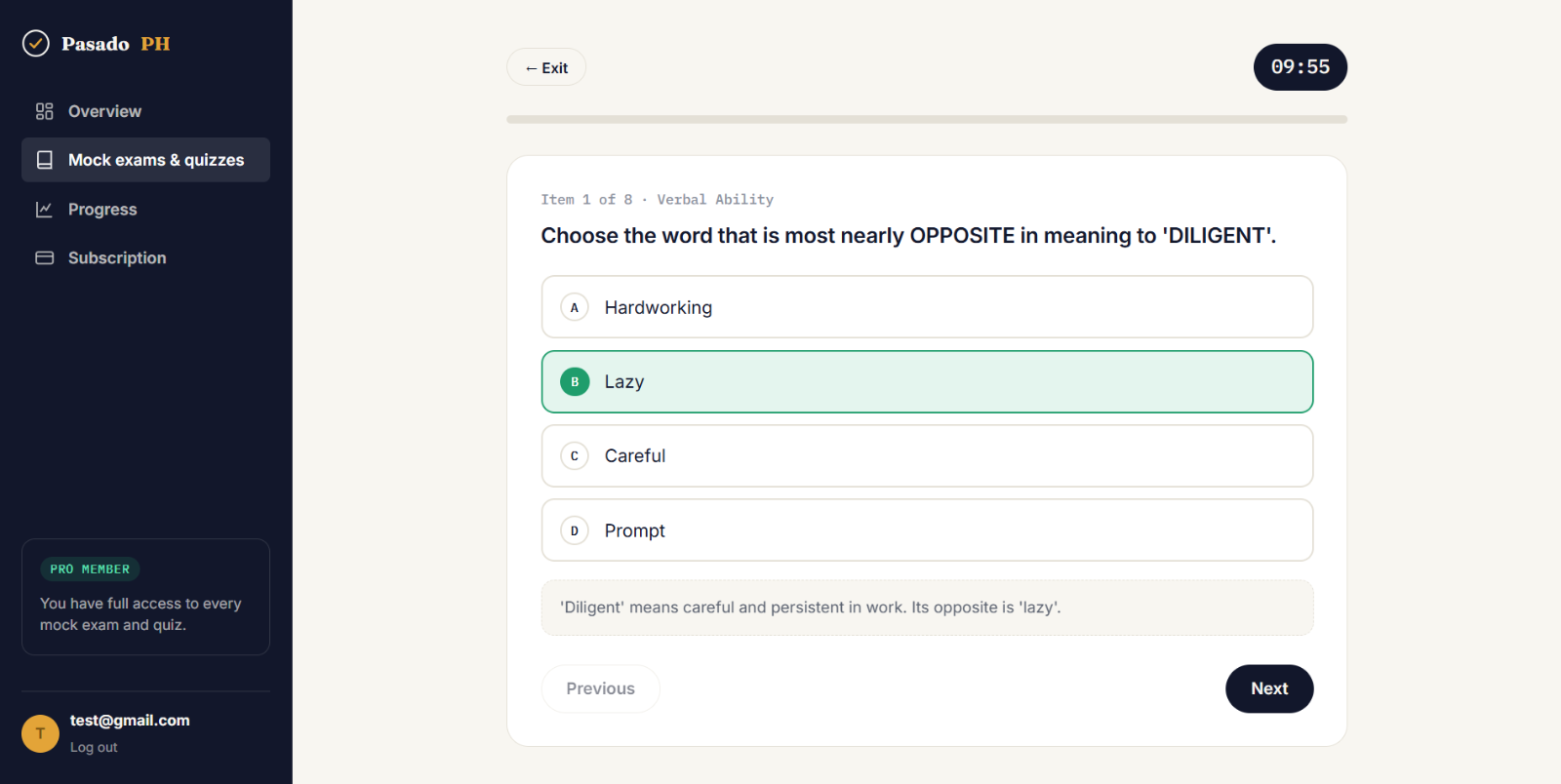
Task: Click the user avatar circle labeled T
Action: (x=40, y=733)
